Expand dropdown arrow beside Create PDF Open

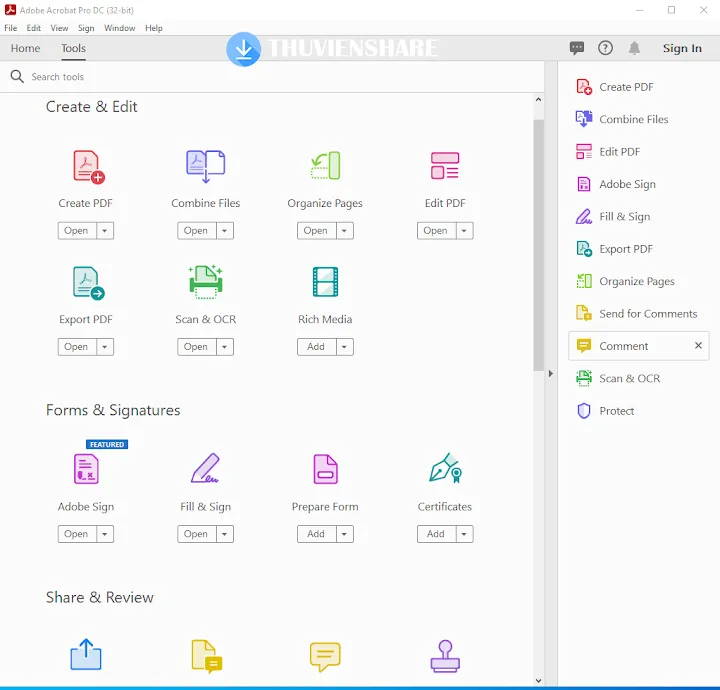pos(105,230)
